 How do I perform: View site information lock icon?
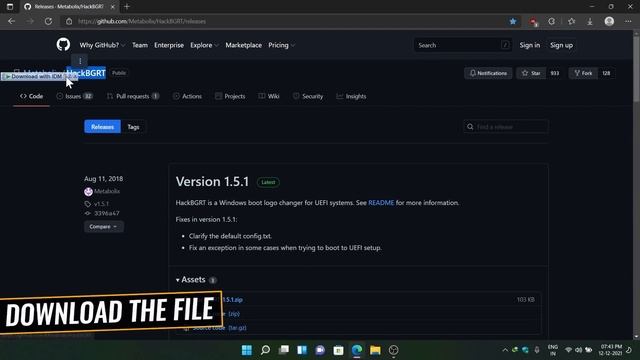tap(69, 21)
